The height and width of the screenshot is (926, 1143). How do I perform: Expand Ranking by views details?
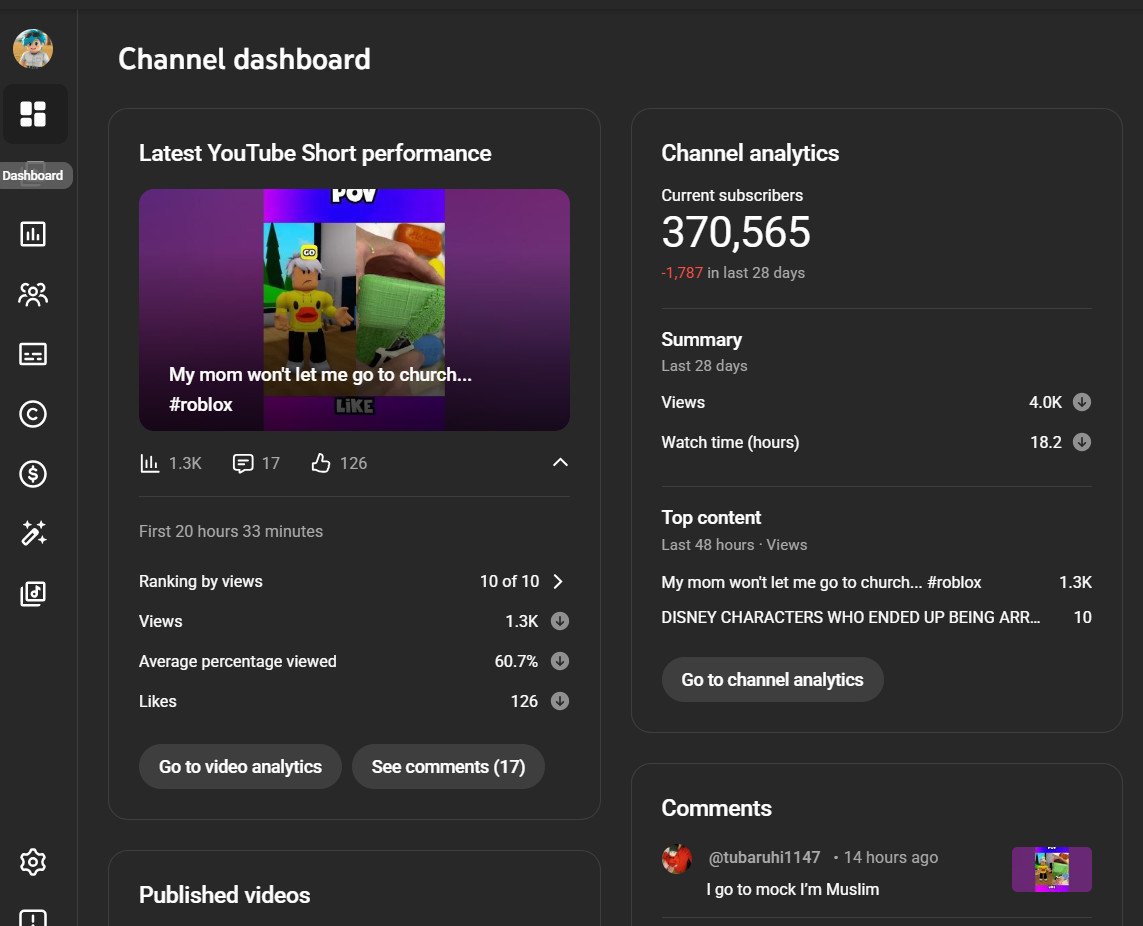(x=558, y=581)
